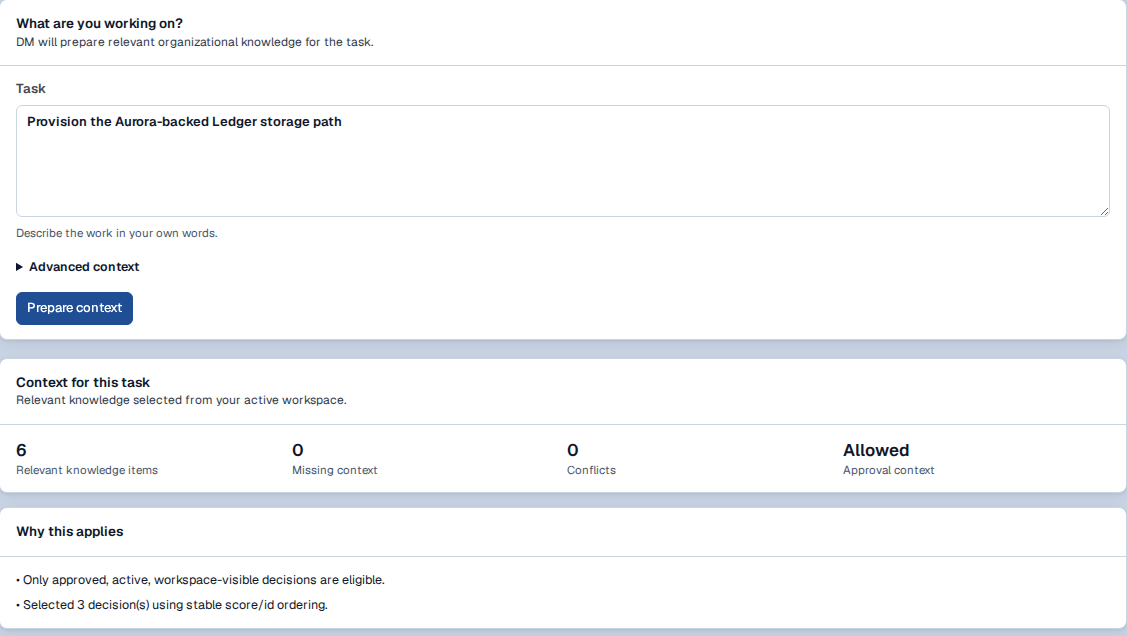Select the 'Context for this task' heading

[x=83, y=382]
